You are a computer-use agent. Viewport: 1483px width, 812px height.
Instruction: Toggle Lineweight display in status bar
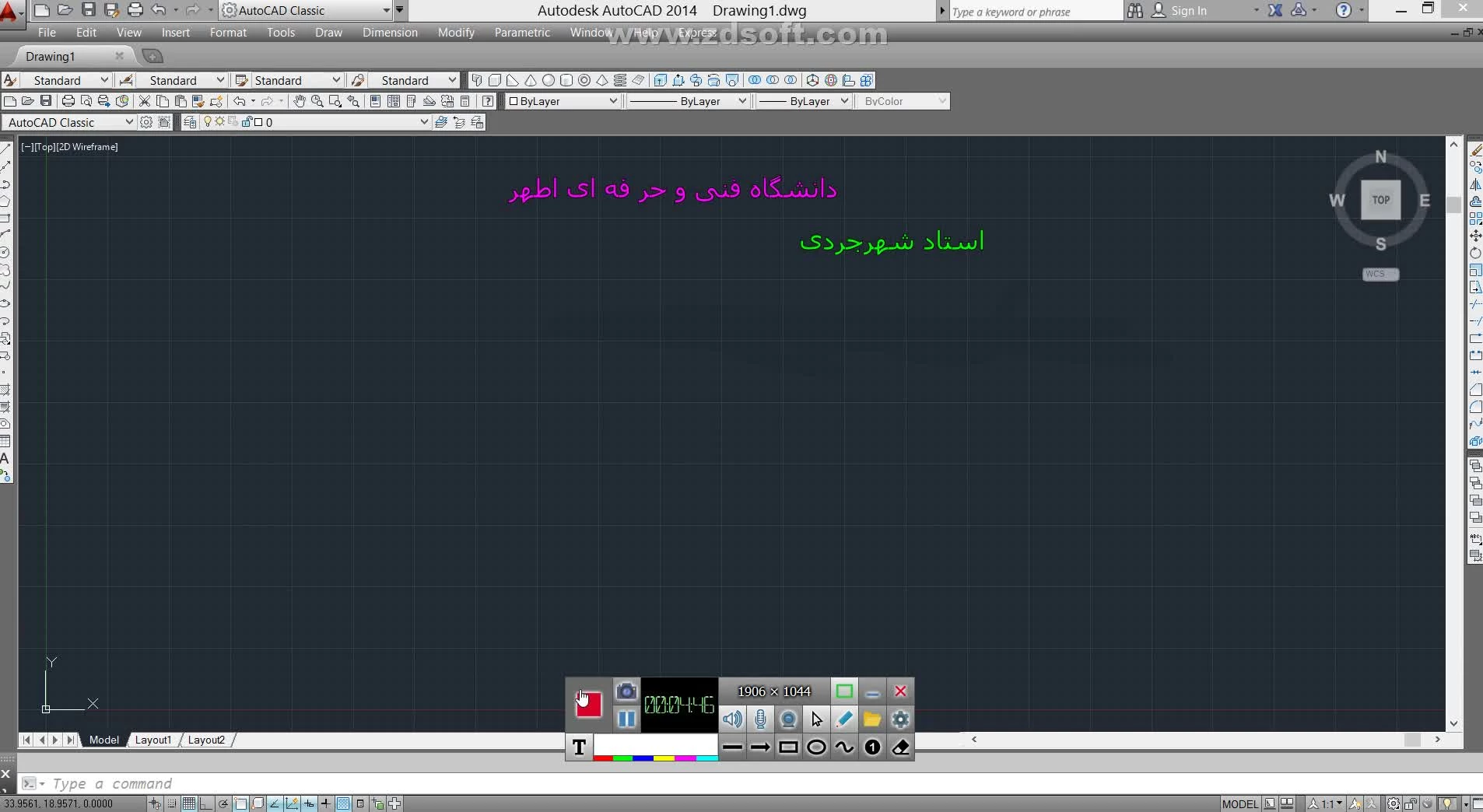[326, 803]
